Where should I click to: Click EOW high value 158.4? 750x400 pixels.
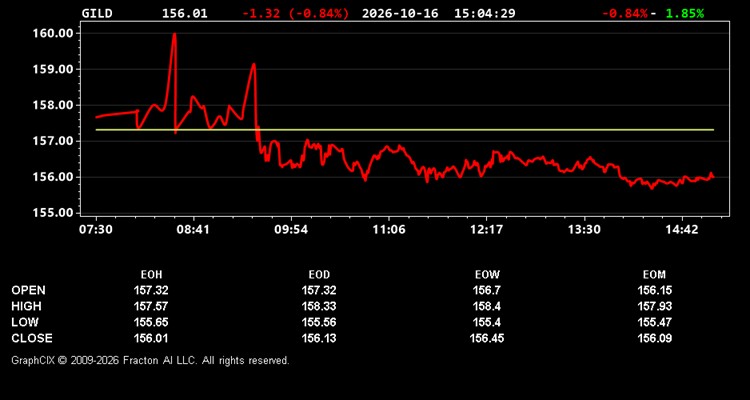(x=487, y=306)
